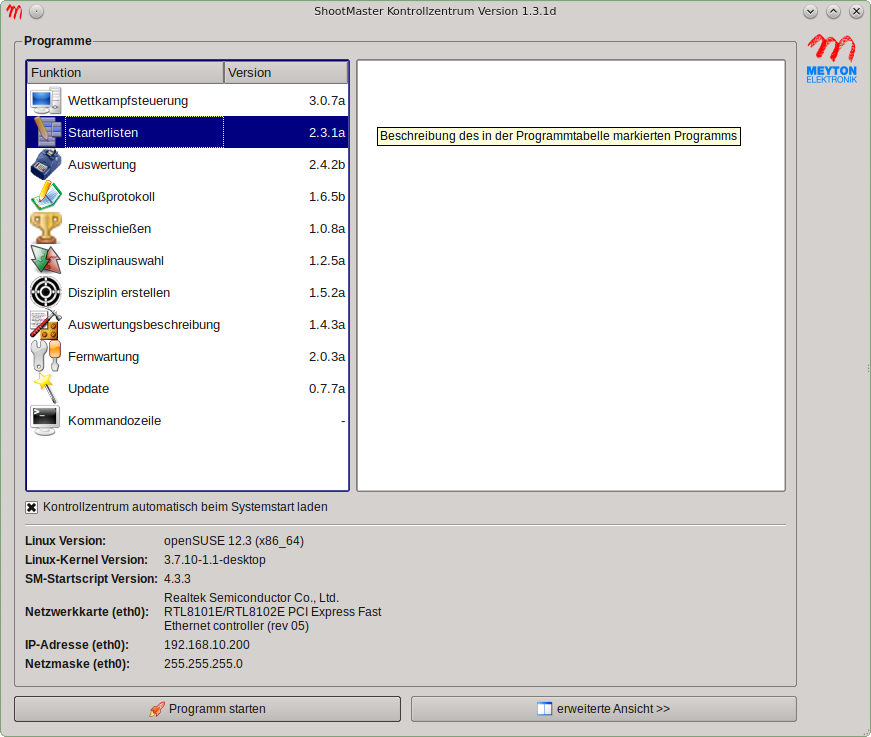Click the Meyton Elektronik logo
Image resolution: width=871 pixels, height=737 pixels.
pyautogui.click(x=831, y=59)
